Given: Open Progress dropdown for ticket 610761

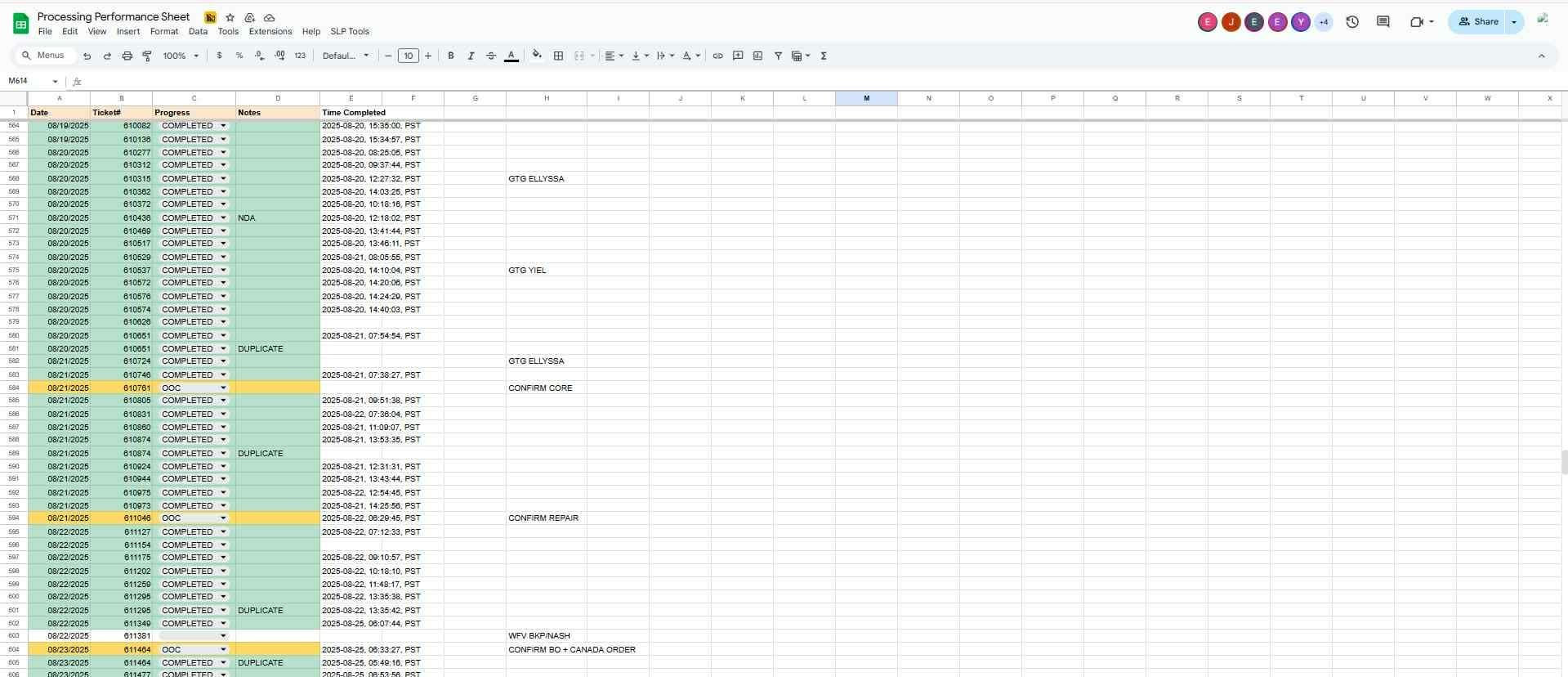Looking at the screenshot, I should (223, 388).
